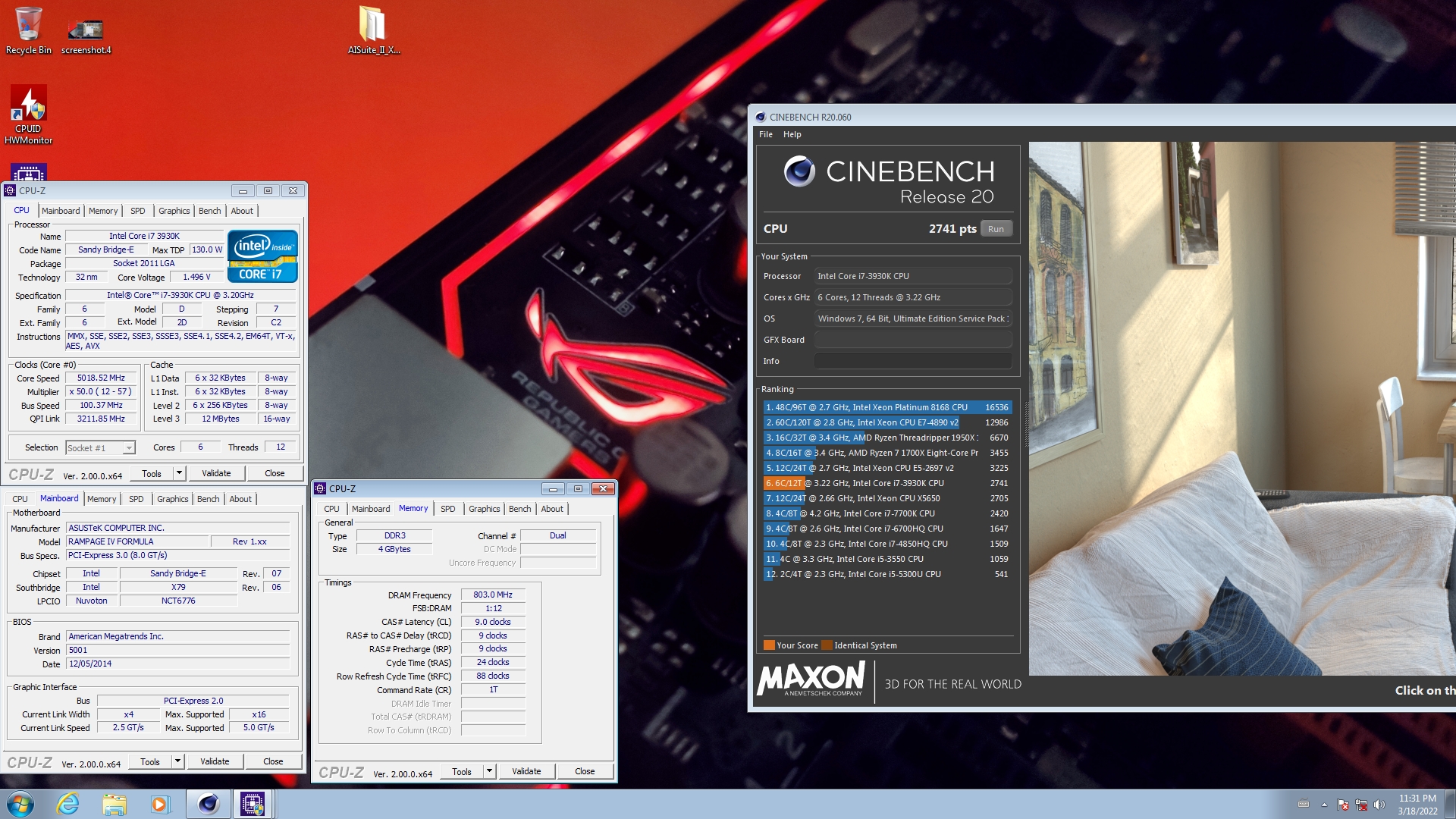
Task: Select ranking row Ryzen Threadripper 1950X
Action: (887, 438)
